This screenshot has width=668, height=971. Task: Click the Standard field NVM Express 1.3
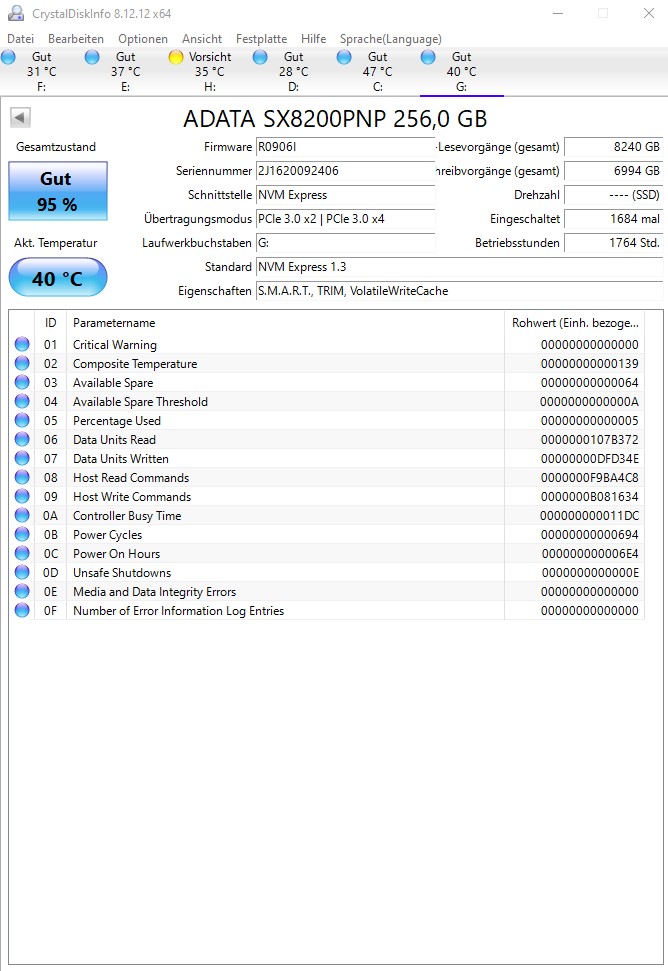459,267
